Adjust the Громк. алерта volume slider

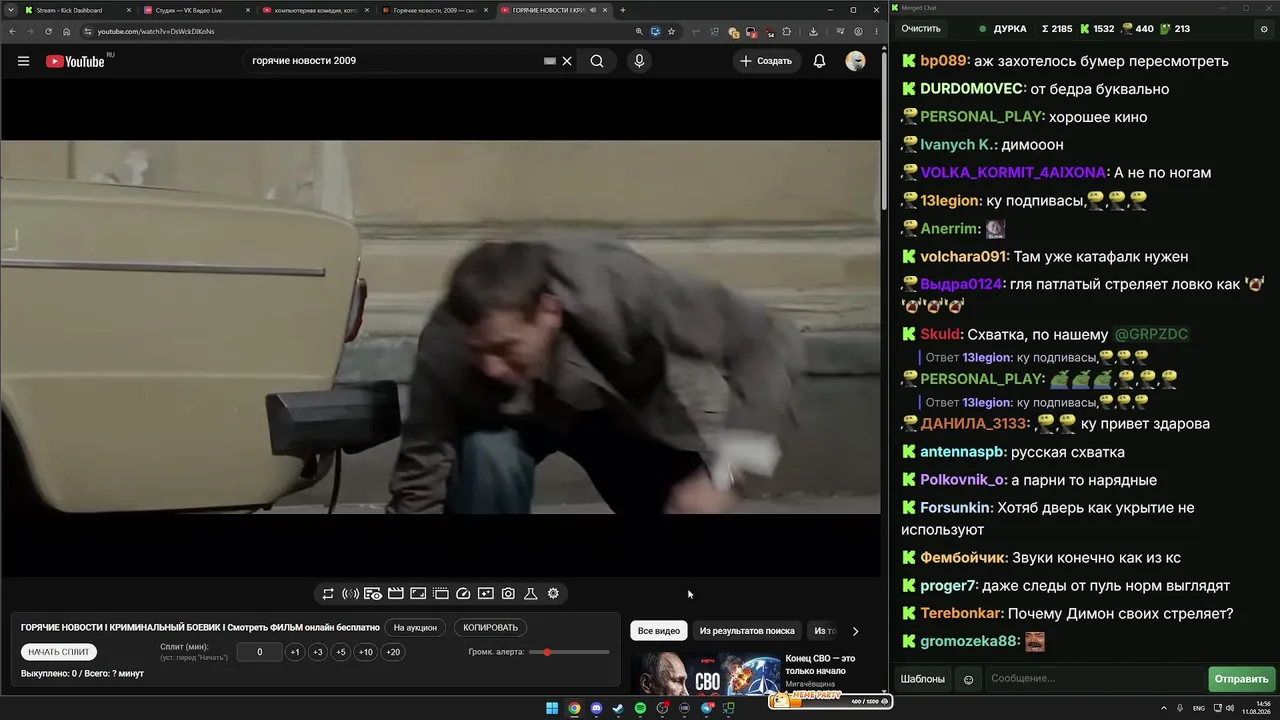click(569, 652)
